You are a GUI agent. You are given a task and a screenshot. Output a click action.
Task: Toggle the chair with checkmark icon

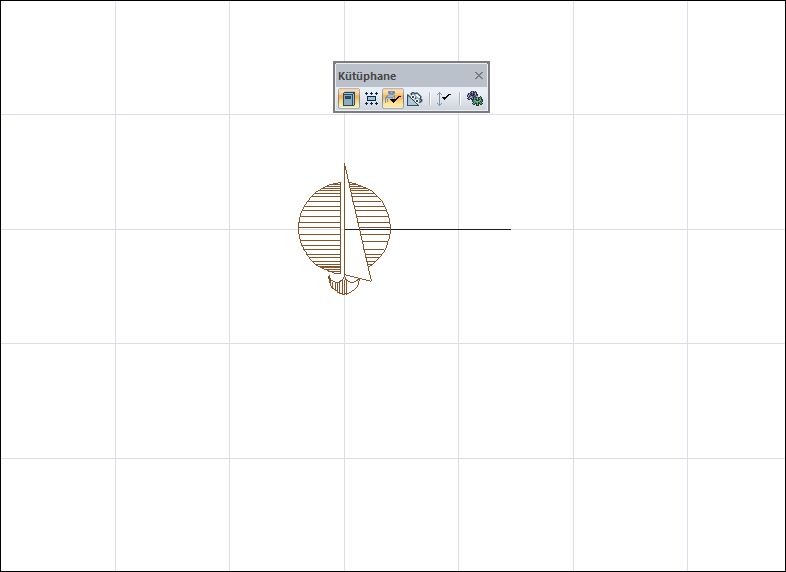393,98
